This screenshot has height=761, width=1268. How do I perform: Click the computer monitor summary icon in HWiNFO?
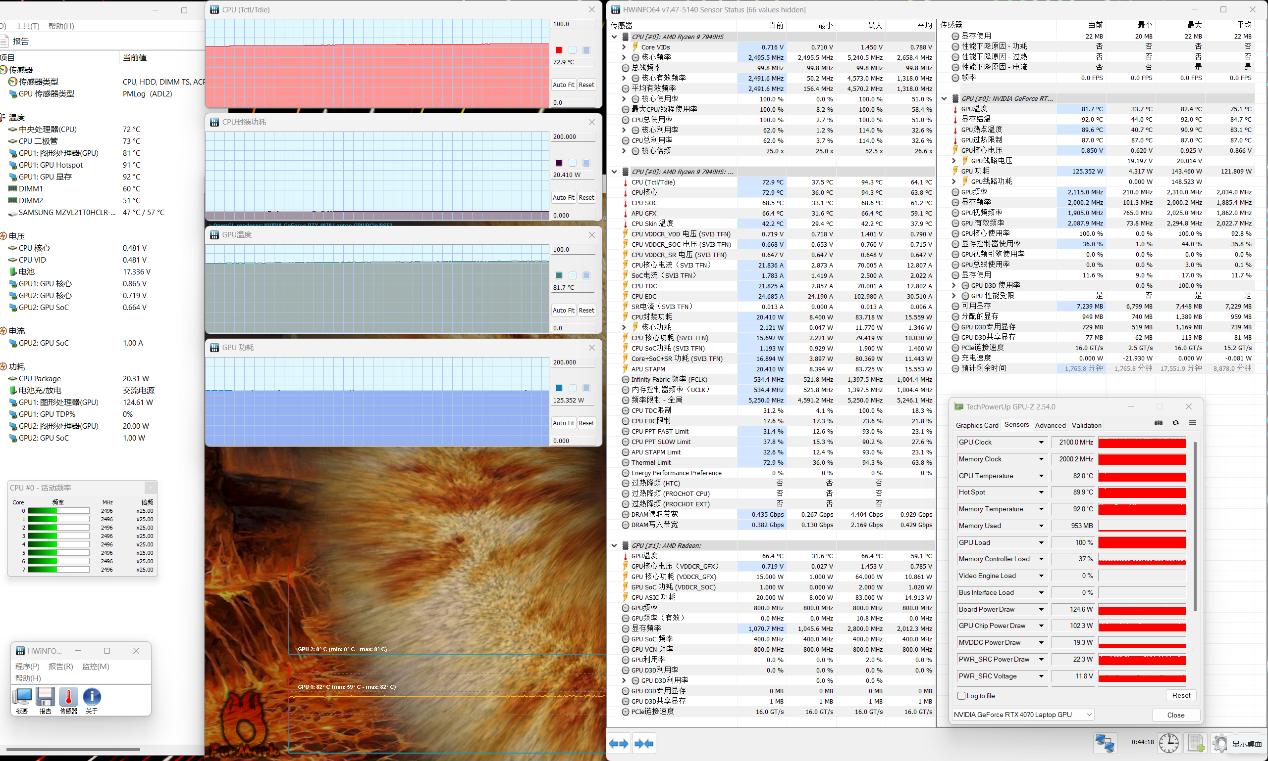pos(22,697)
